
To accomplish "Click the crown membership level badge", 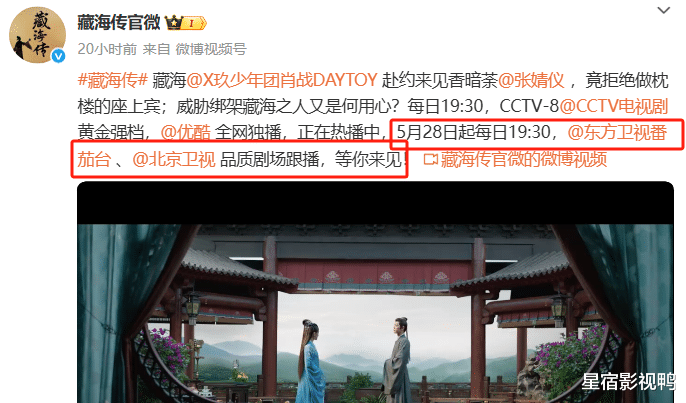I will 186,22.
